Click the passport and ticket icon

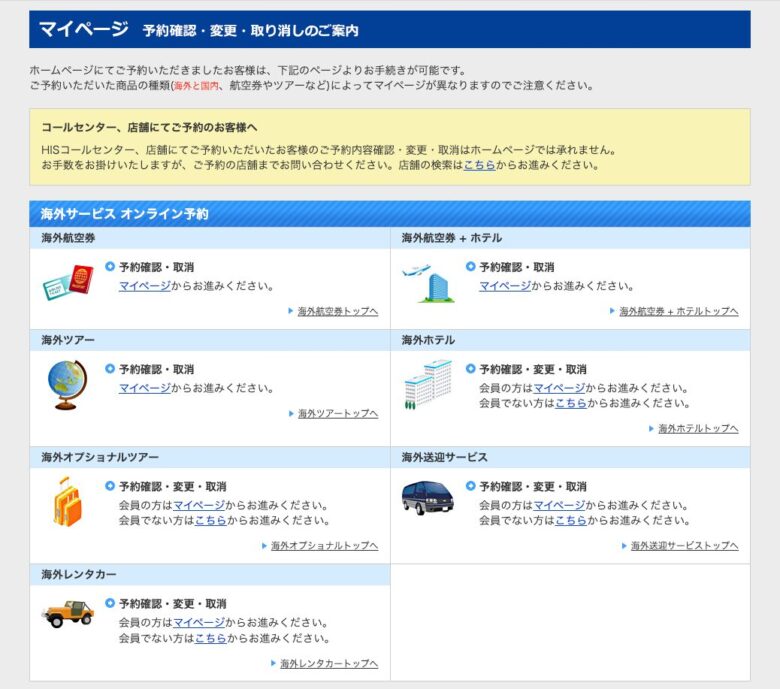click(x=68, y=284)
